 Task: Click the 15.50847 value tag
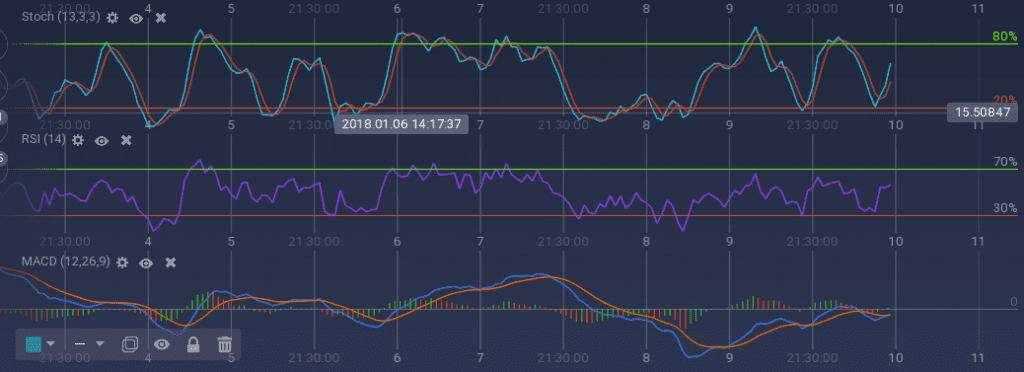pos(982,112)
